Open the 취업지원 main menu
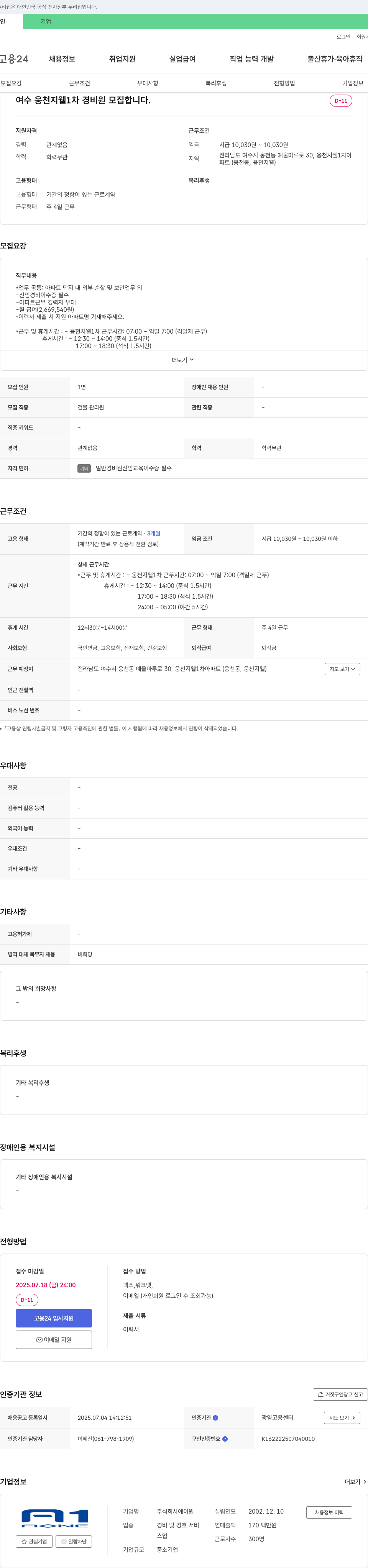The width and height of the screenshot is (368, 1568). click(122, 59)
